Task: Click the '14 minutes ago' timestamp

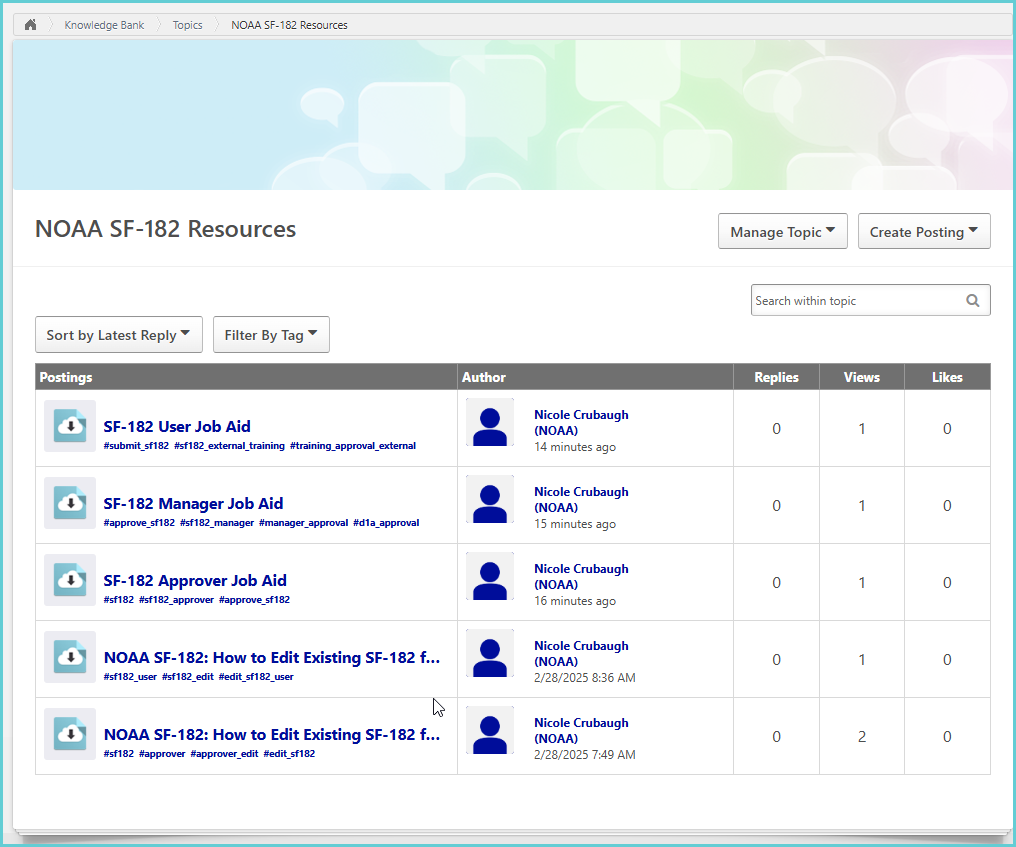Action: (575, 447)
